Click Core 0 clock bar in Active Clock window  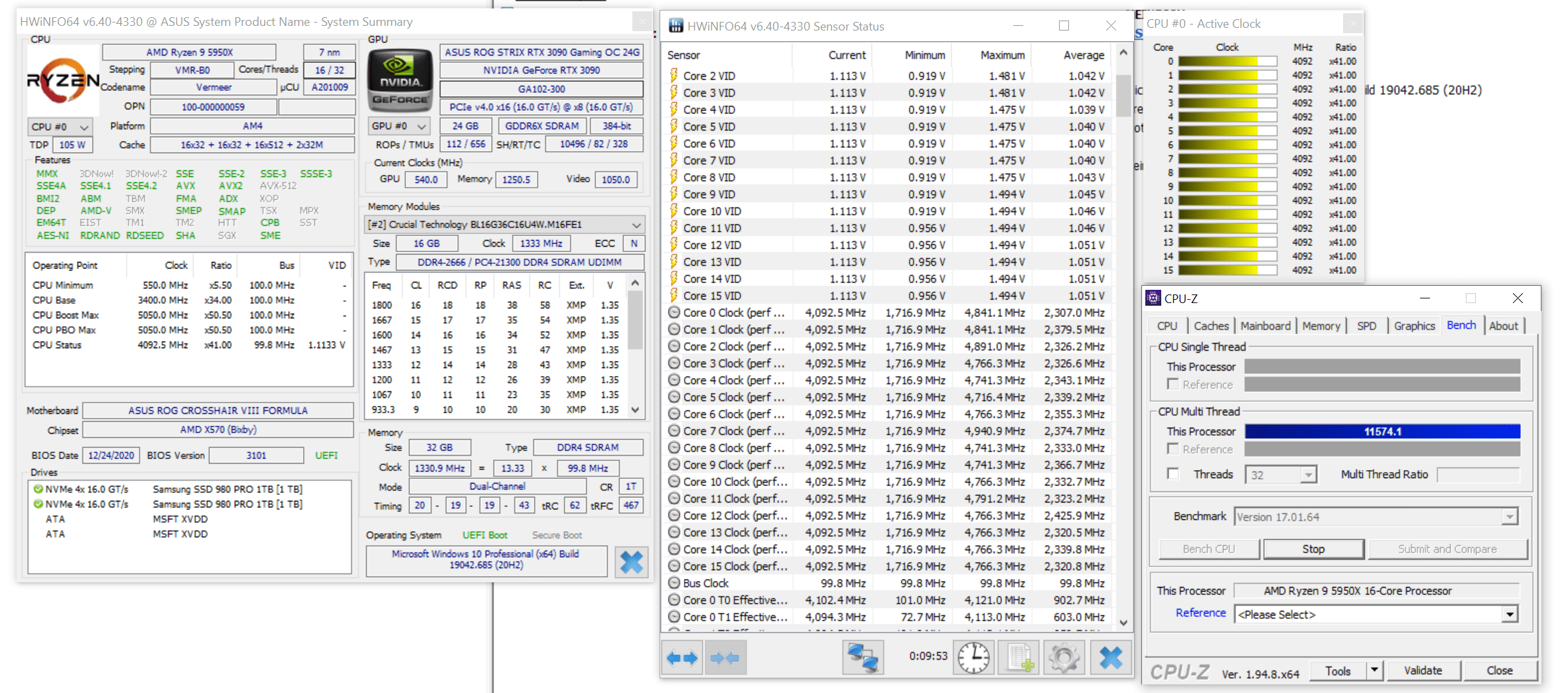[1228, 62]
